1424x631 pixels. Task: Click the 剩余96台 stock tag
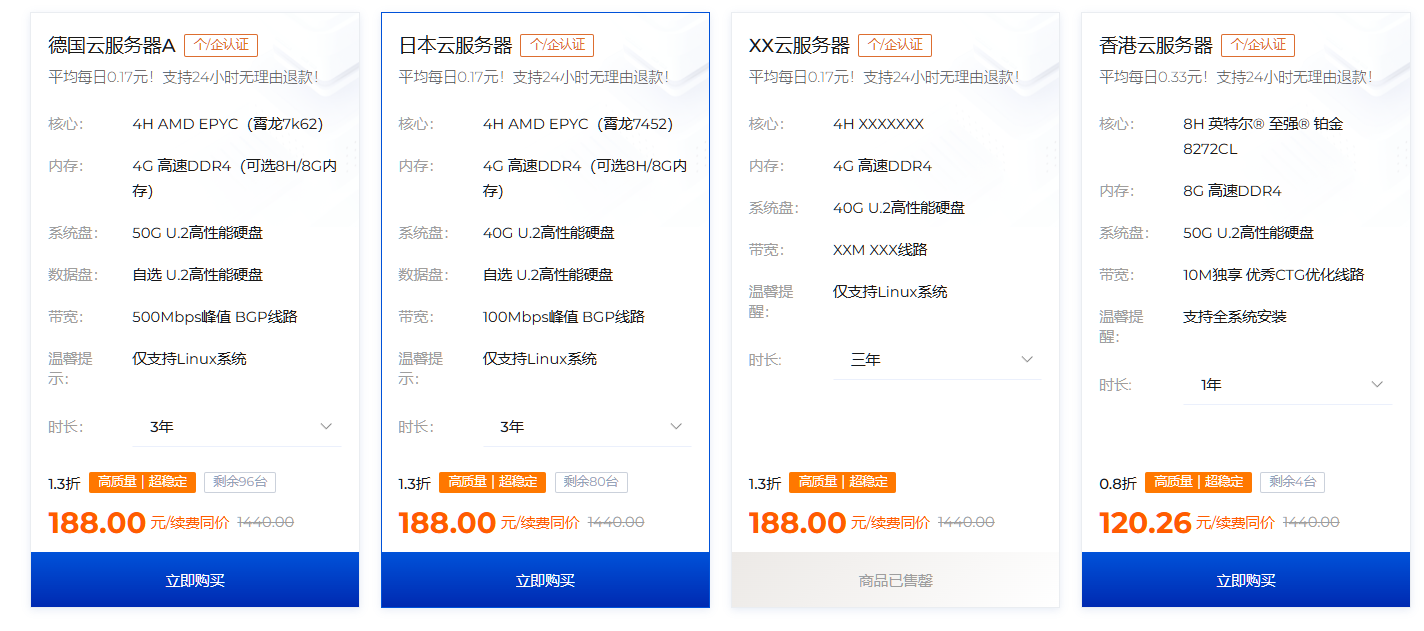(240, 482)
